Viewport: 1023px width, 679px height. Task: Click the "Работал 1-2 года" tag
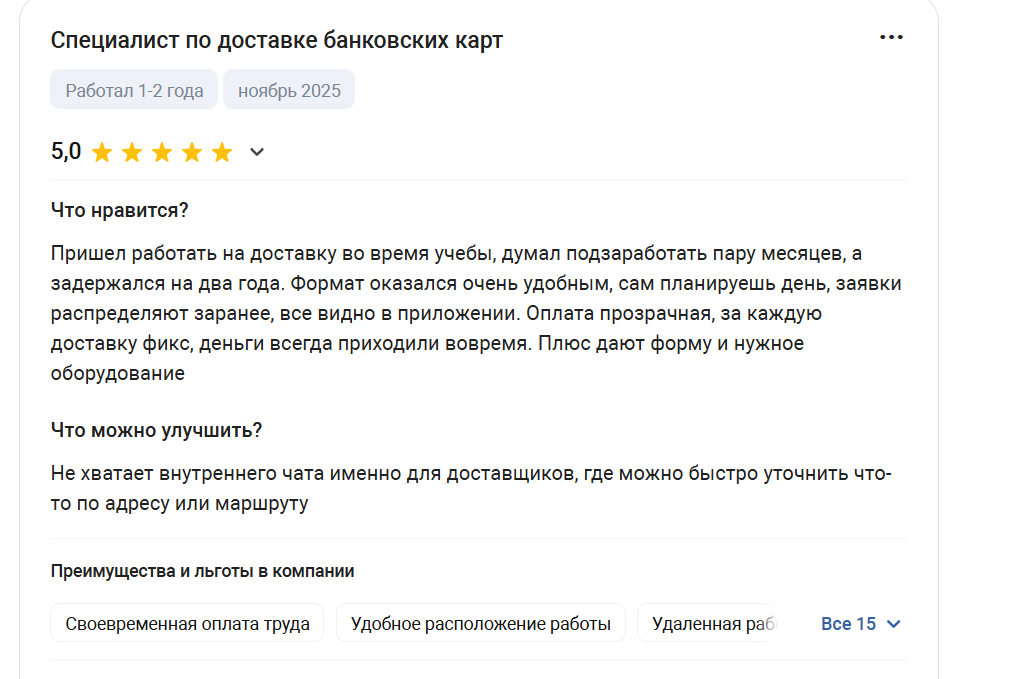(x=134, y=91)
